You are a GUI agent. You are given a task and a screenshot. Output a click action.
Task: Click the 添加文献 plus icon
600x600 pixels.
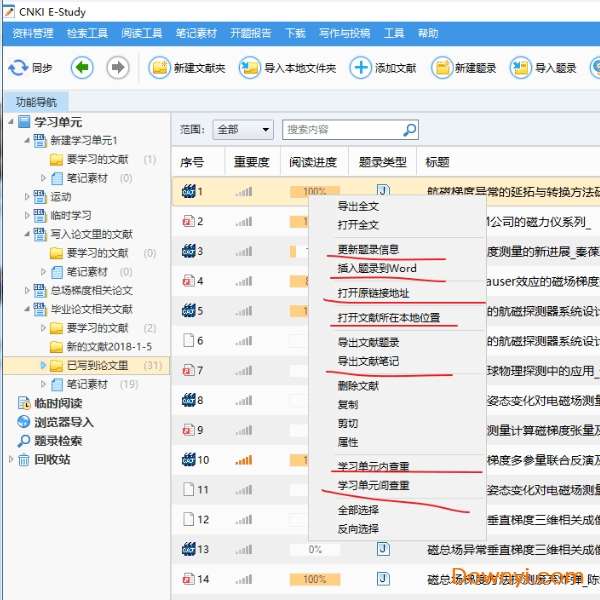(360, 68)
